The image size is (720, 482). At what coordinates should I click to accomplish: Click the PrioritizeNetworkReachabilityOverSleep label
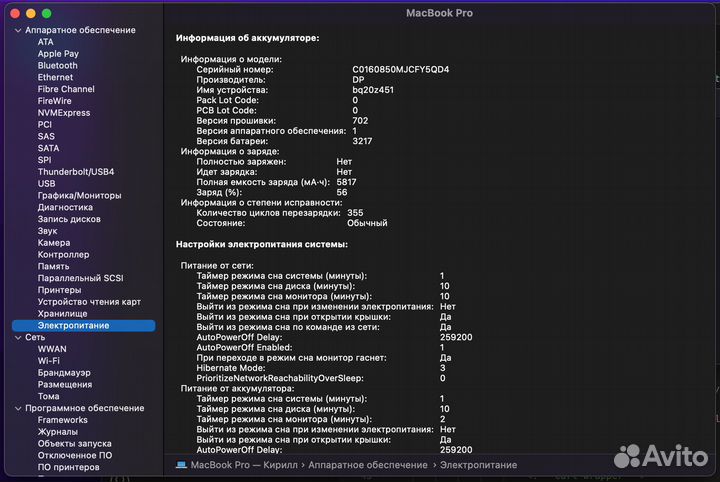coord(280,378)
